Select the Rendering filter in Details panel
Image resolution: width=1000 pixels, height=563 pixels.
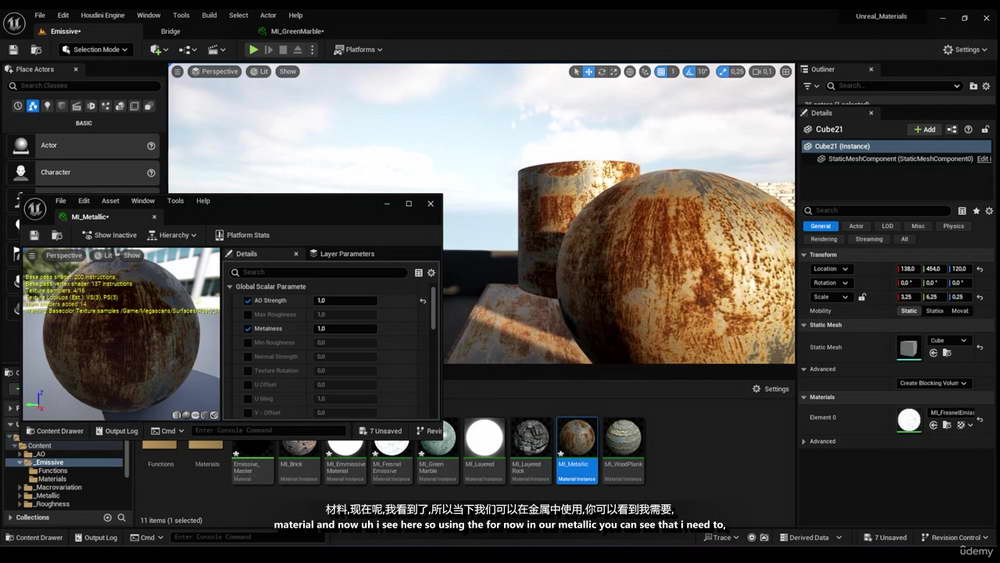click(x=823, y=239)
